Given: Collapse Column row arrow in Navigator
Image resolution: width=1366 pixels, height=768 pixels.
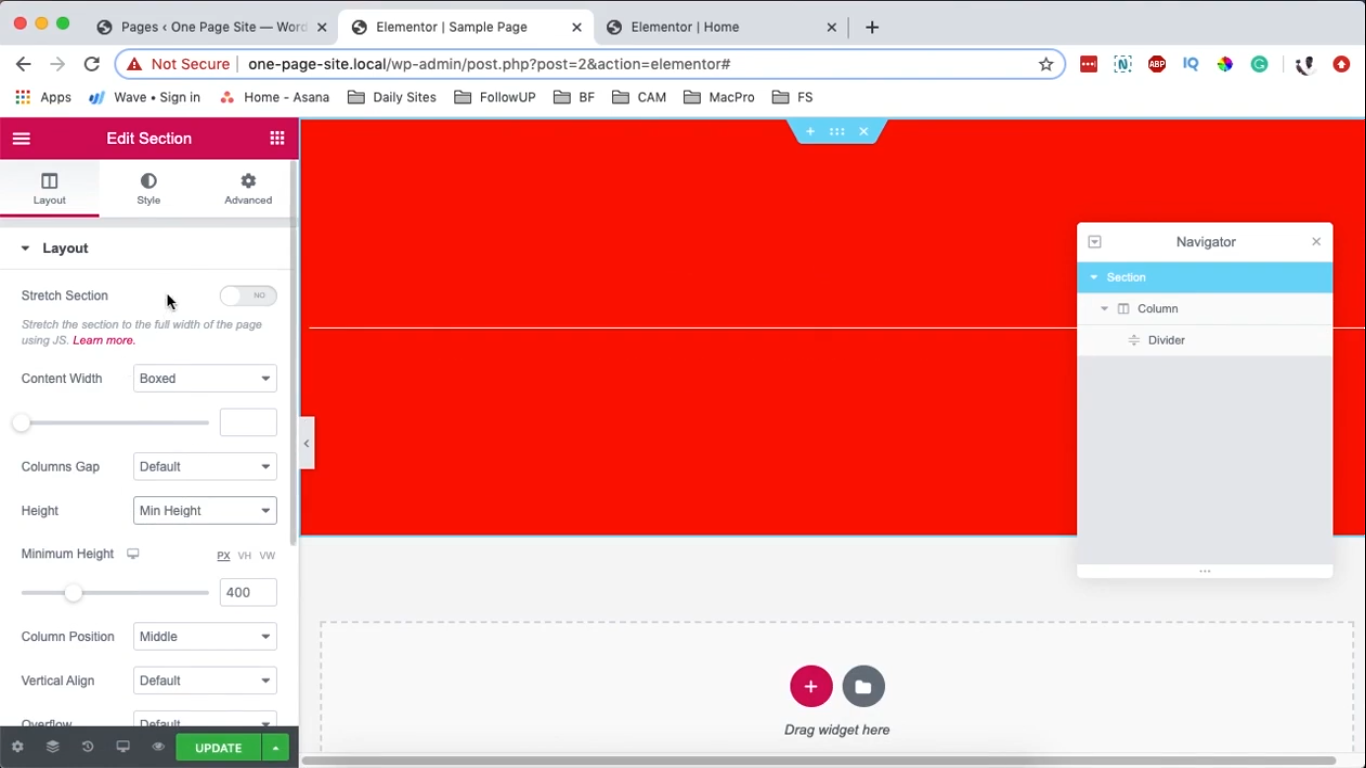Looking at the screenshot, I should pos(1104,309).
